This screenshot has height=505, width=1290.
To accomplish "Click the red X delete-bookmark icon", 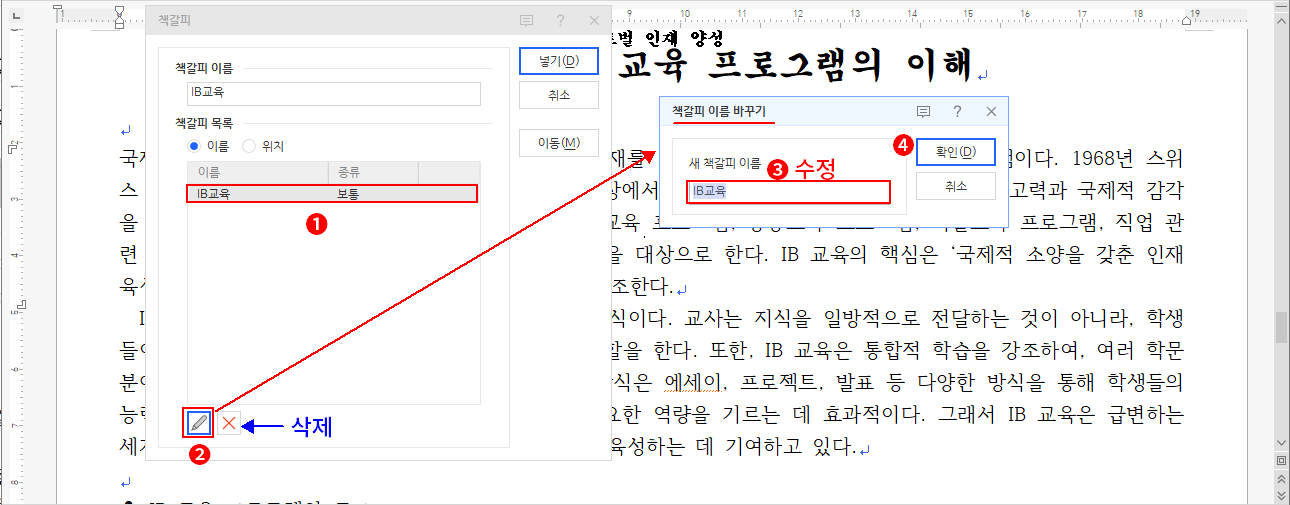I will (x=229, y=423).
